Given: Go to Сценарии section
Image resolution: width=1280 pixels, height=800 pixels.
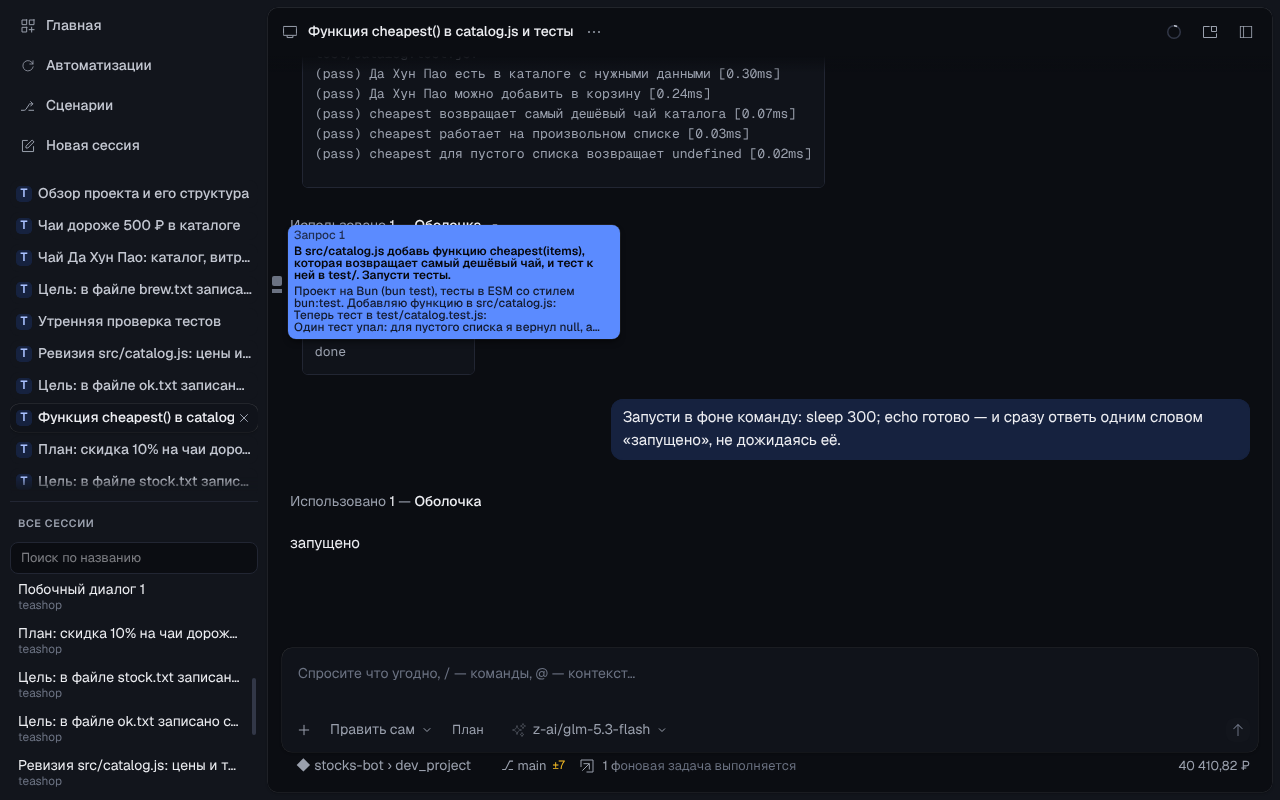Looking at the screenshot, I should 134,105.
